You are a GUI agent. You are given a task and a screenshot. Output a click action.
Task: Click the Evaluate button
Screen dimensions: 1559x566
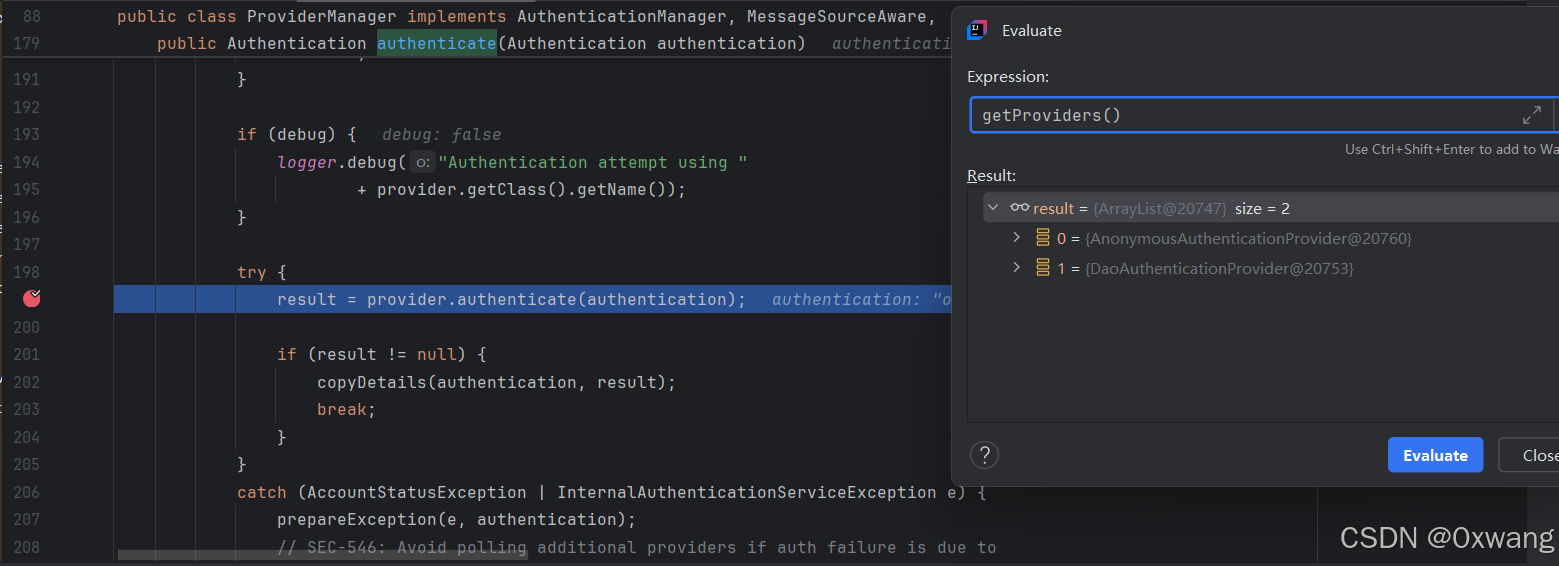pyautogui.click(x=1435, y=455)
